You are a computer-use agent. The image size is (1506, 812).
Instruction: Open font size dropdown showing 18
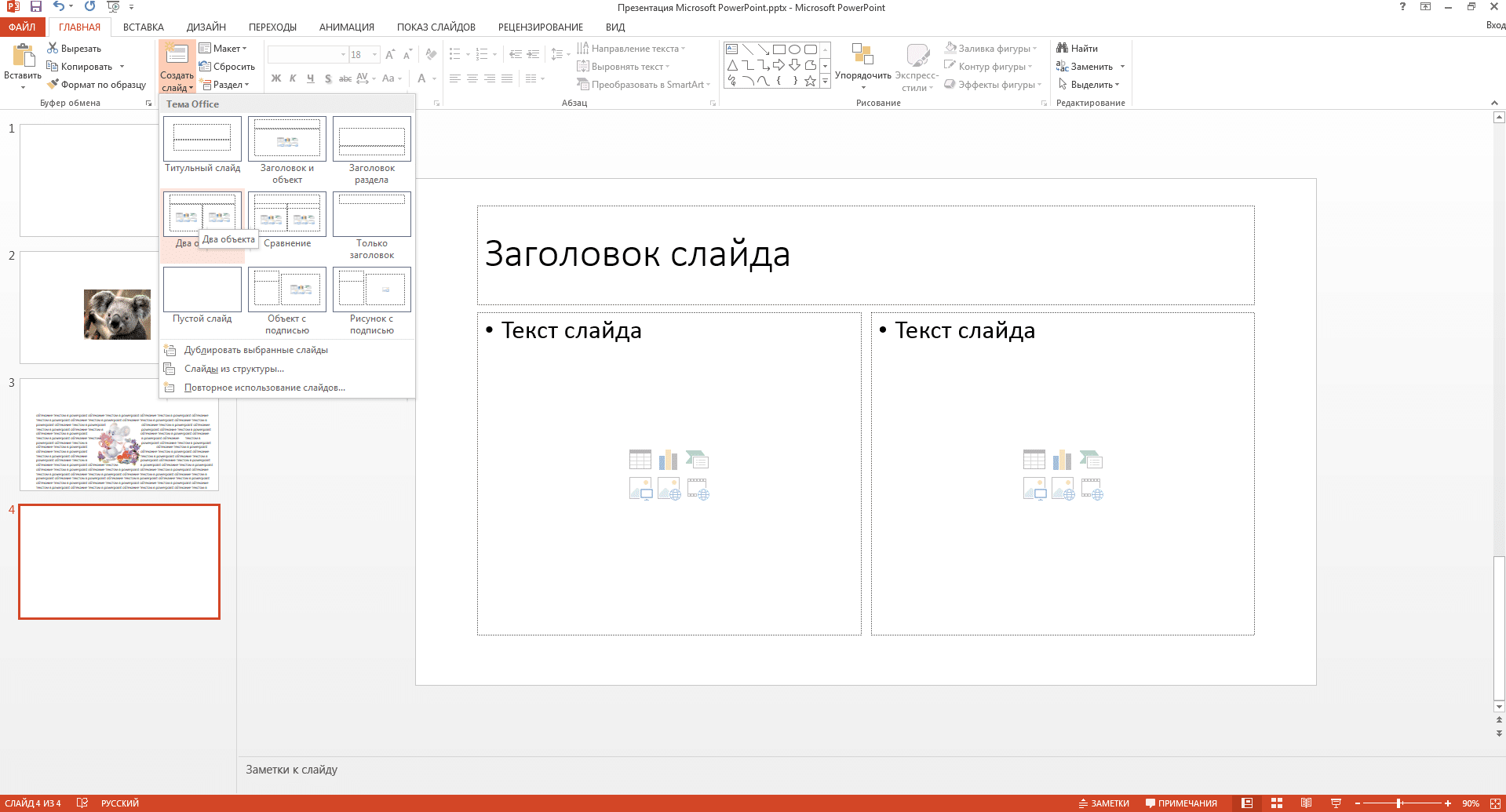(x=375, y=55)
